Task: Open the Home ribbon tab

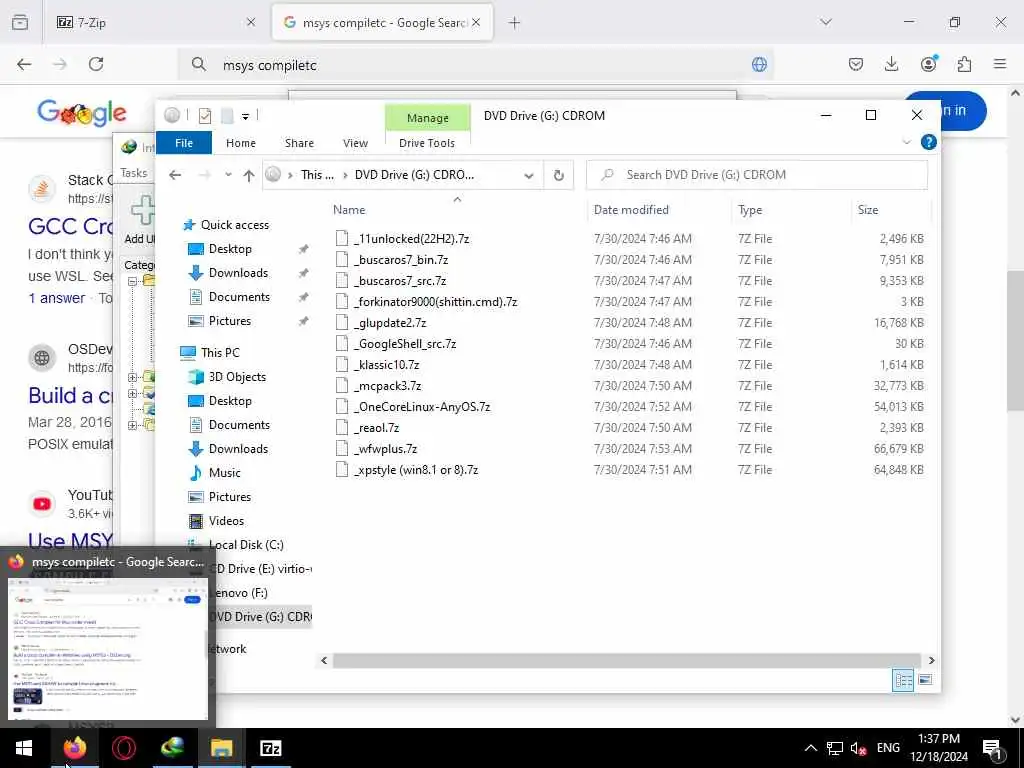Action: pyautogui.click(x=241, y=143)
